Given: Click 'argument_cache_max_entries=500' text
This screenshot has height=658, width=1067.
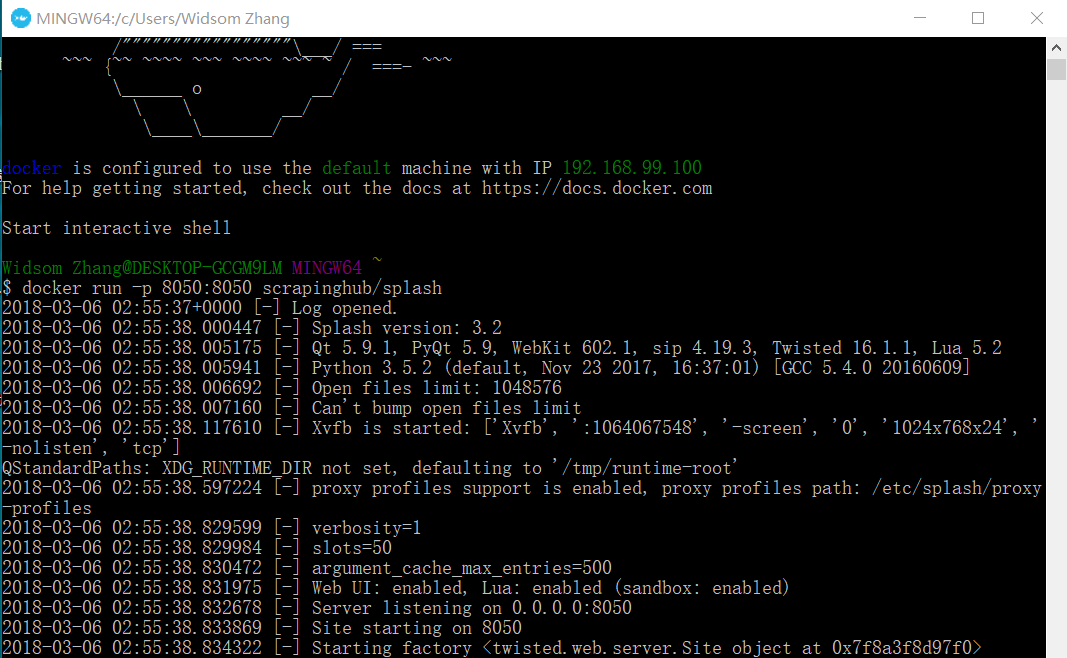Looking at the screenshot, I should click(461, 567).
